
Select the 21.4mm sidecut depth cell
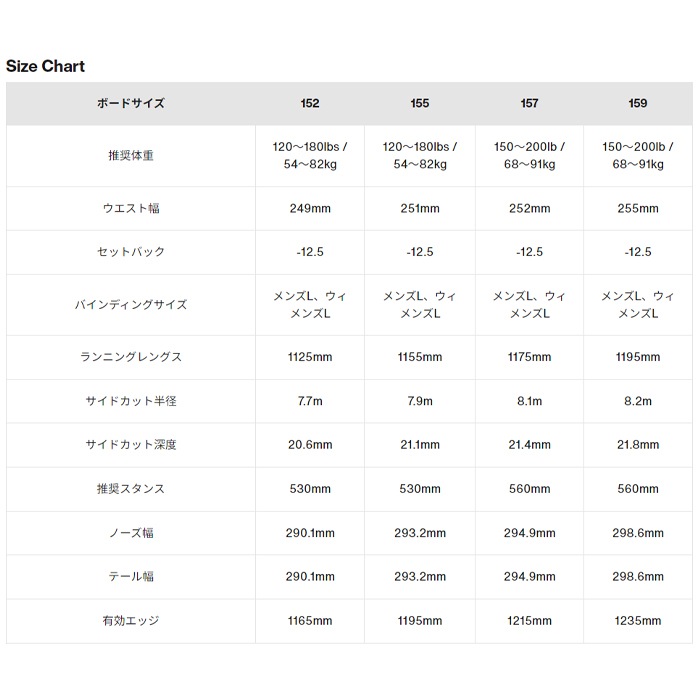coord(529,445)
